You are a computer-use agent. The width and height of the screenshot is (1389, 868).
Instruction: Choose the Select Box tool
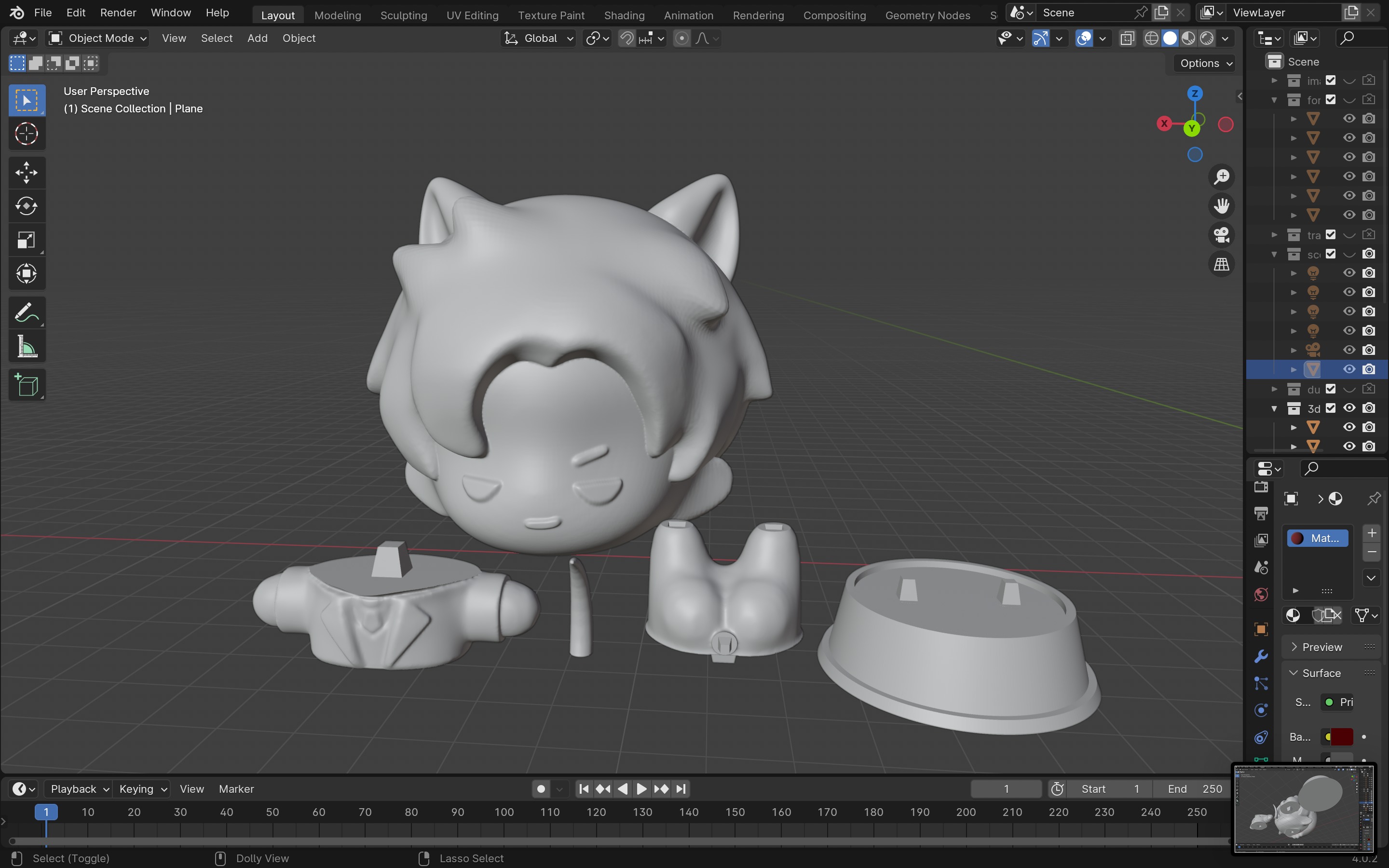[x=27, y=100]
